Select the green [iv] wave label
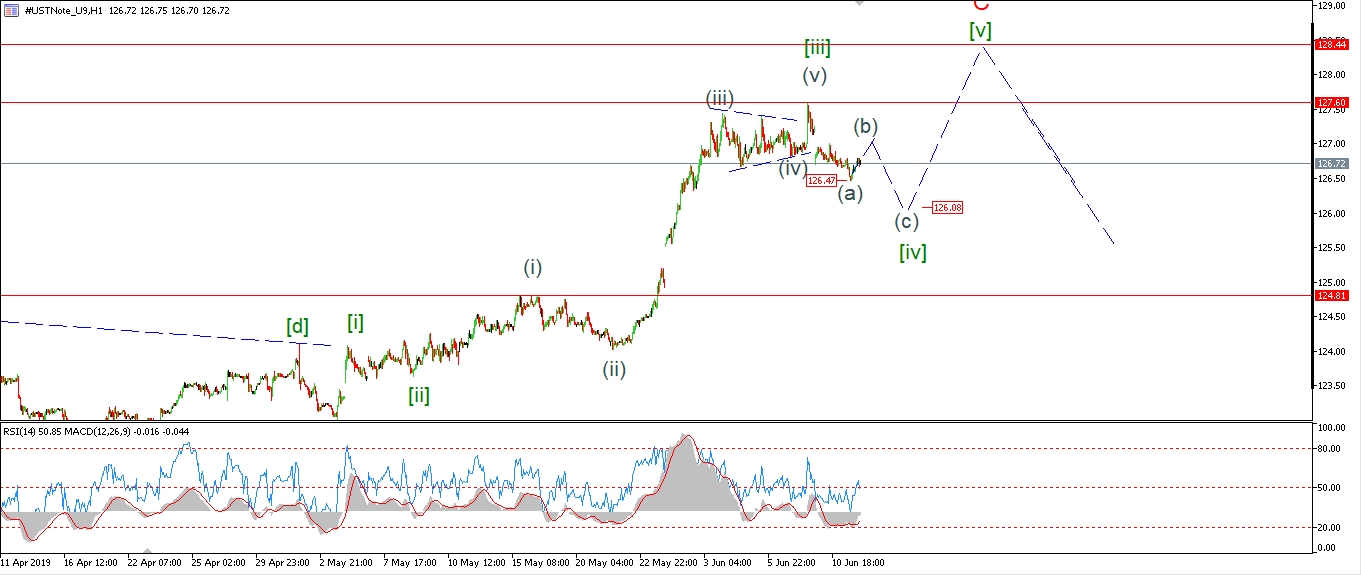 tap(912, 252)
